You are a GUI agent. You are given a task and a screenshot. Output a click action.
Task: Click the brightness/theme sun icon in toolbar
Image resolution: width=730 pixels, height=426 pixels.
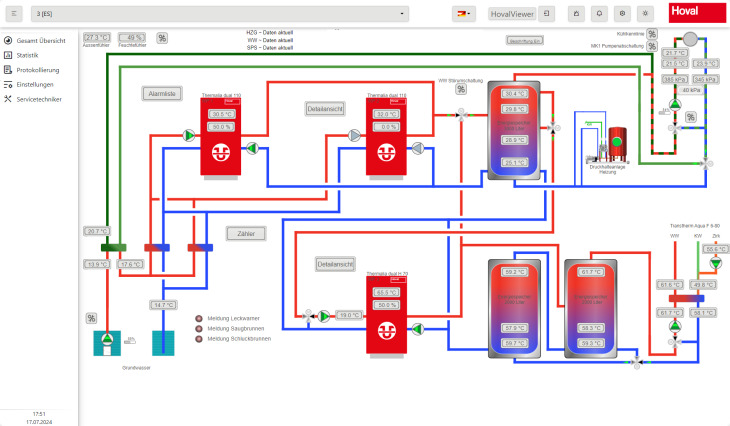[644, 14]
